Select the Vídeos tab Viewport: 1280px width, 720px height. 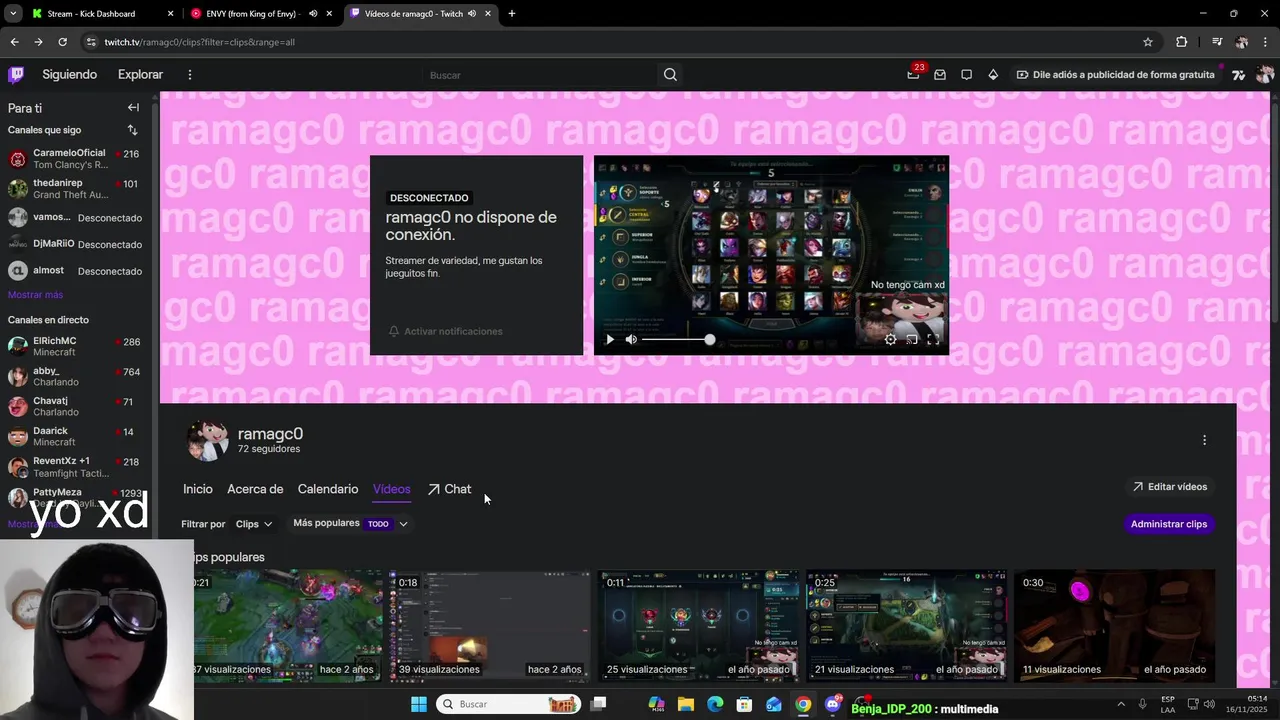[391, 489]
